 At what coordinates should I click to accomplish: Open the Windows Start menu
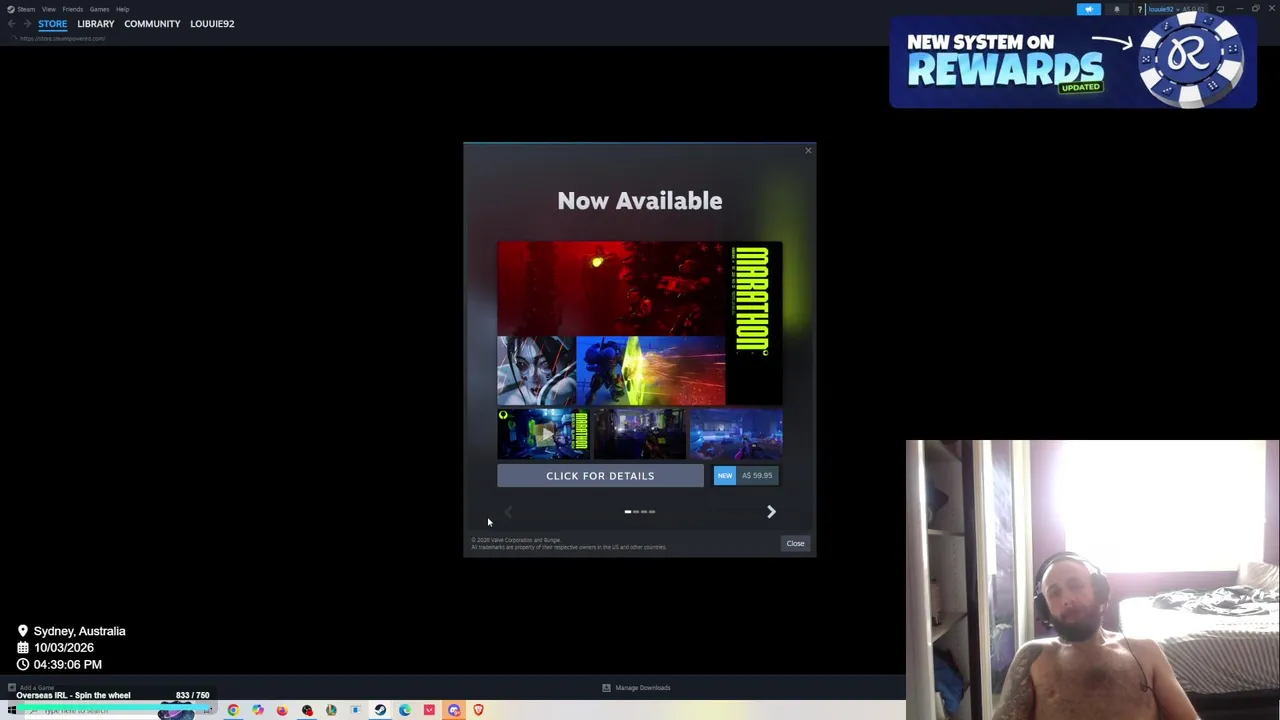point(11,710)
